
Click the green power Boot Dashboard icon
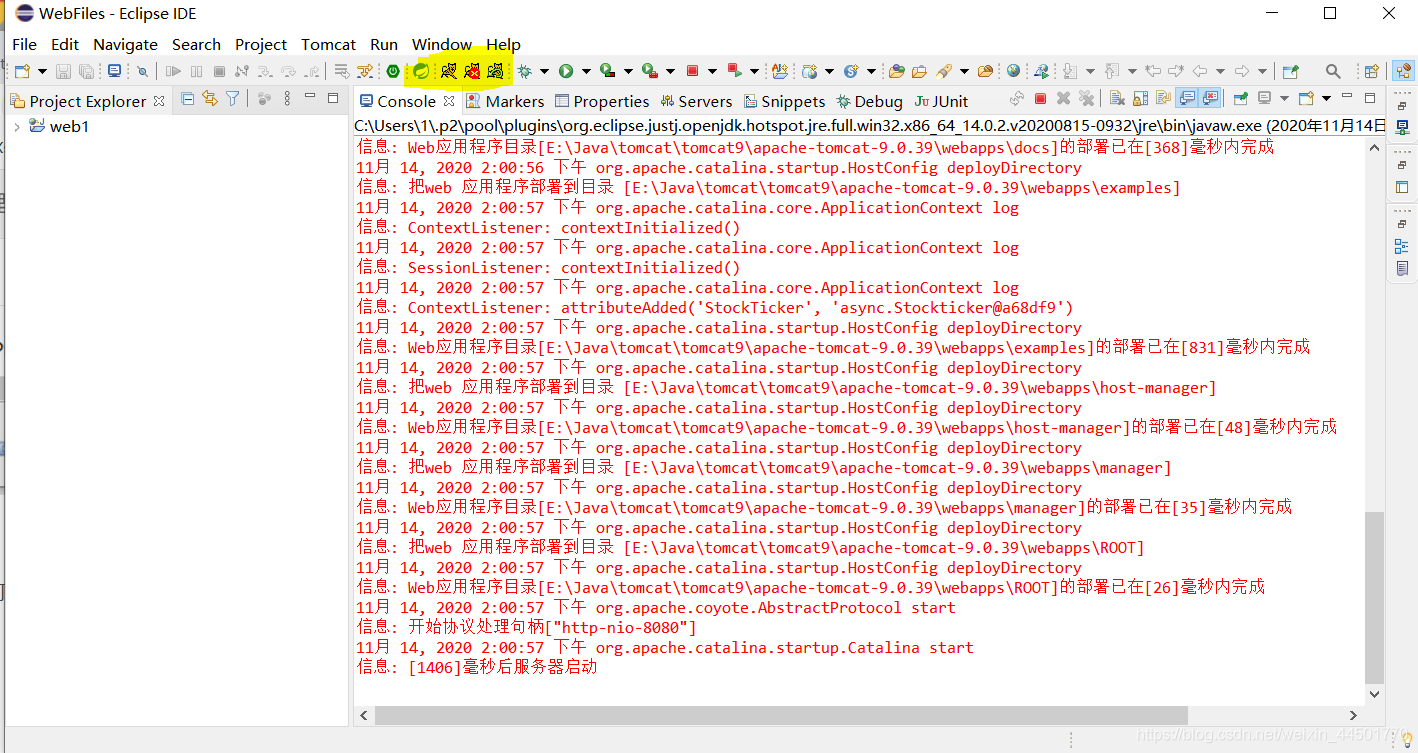(392, 71)
